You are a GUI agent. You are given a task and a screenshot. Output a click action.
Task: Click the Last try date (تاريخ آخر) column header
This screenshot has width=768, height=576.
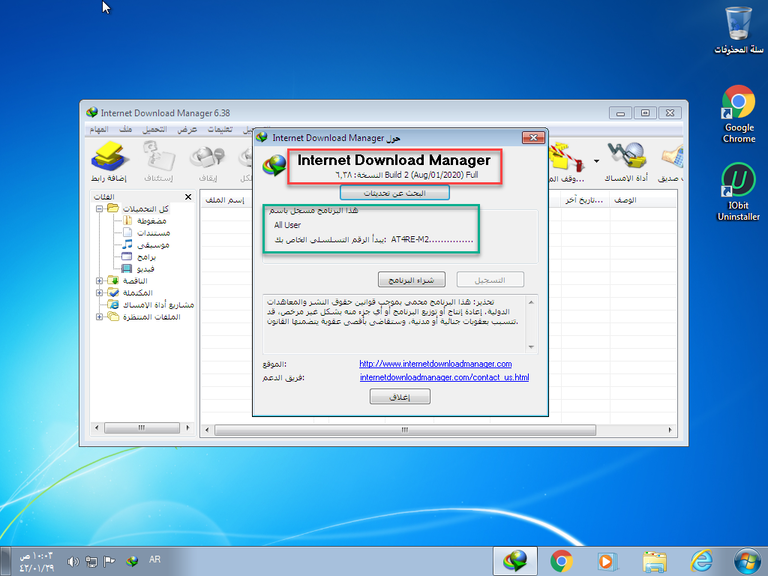[584, 200]
